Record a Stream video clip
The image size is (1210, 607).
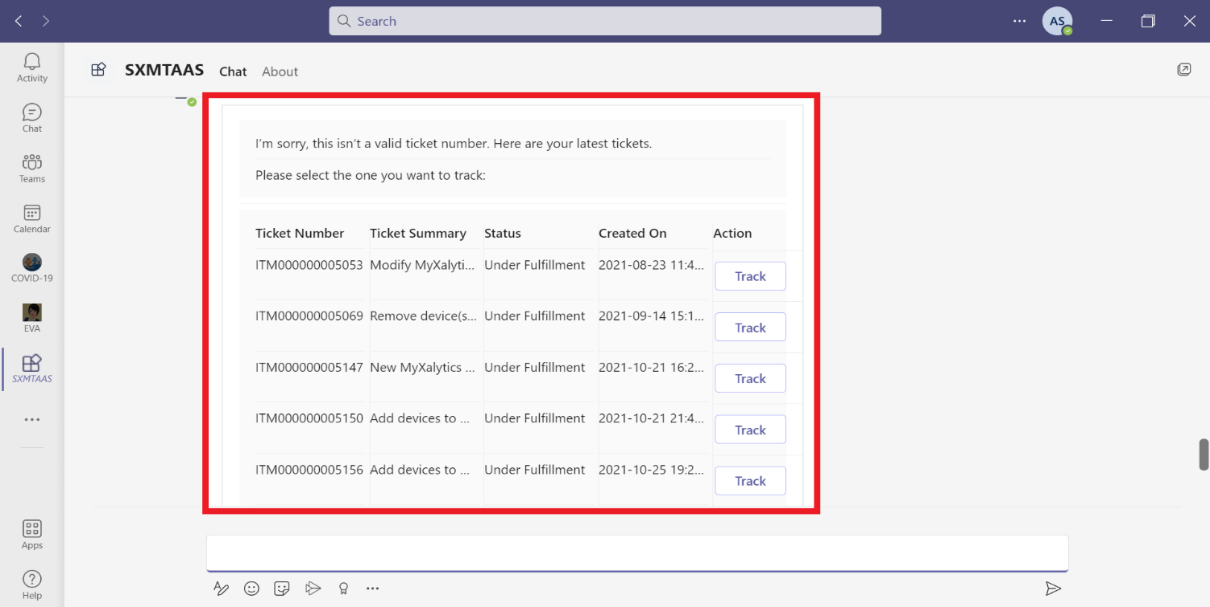[x=313, y=588]
